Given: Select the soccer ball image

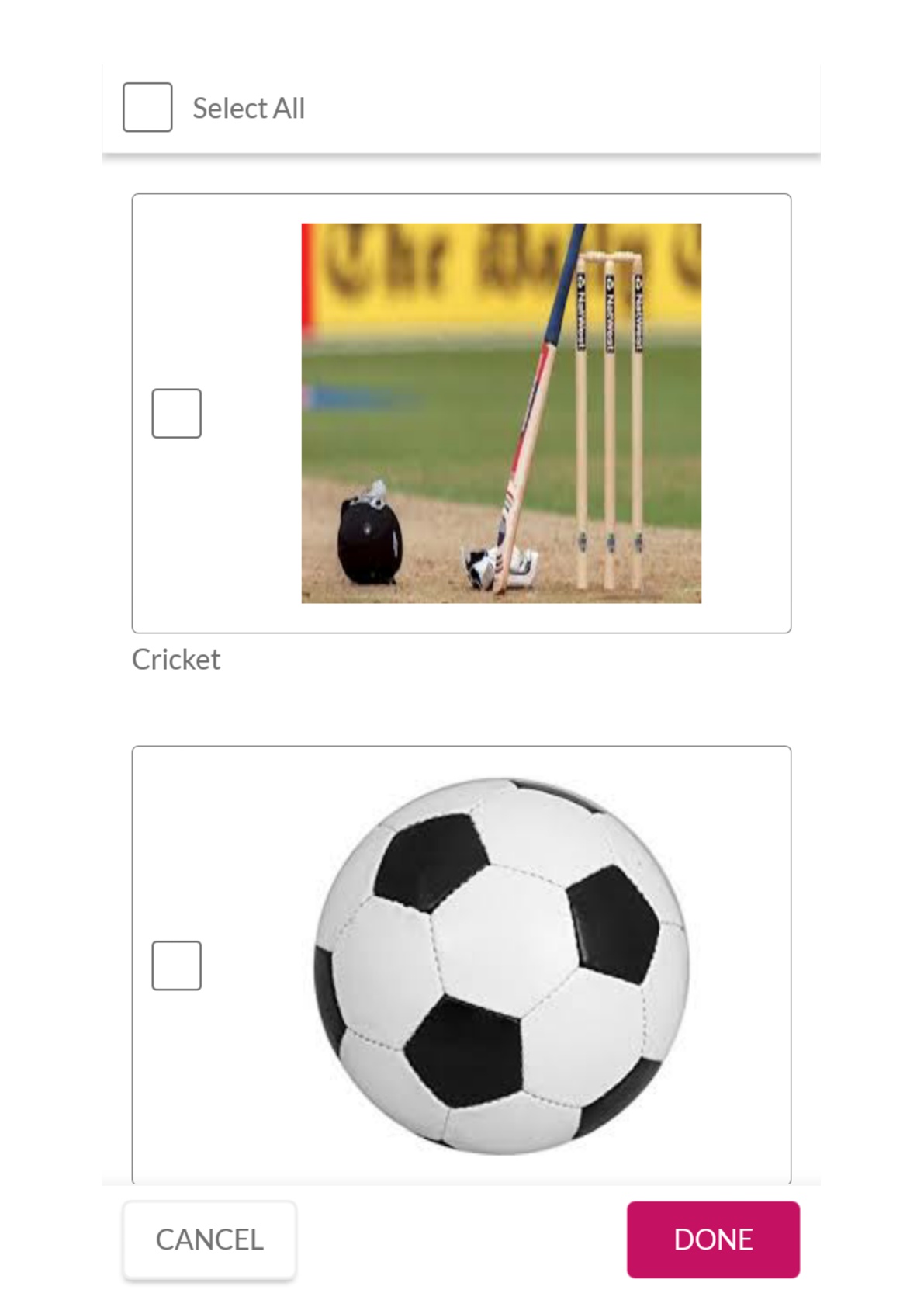Looking at the screenshot, I should pos(501,966).
